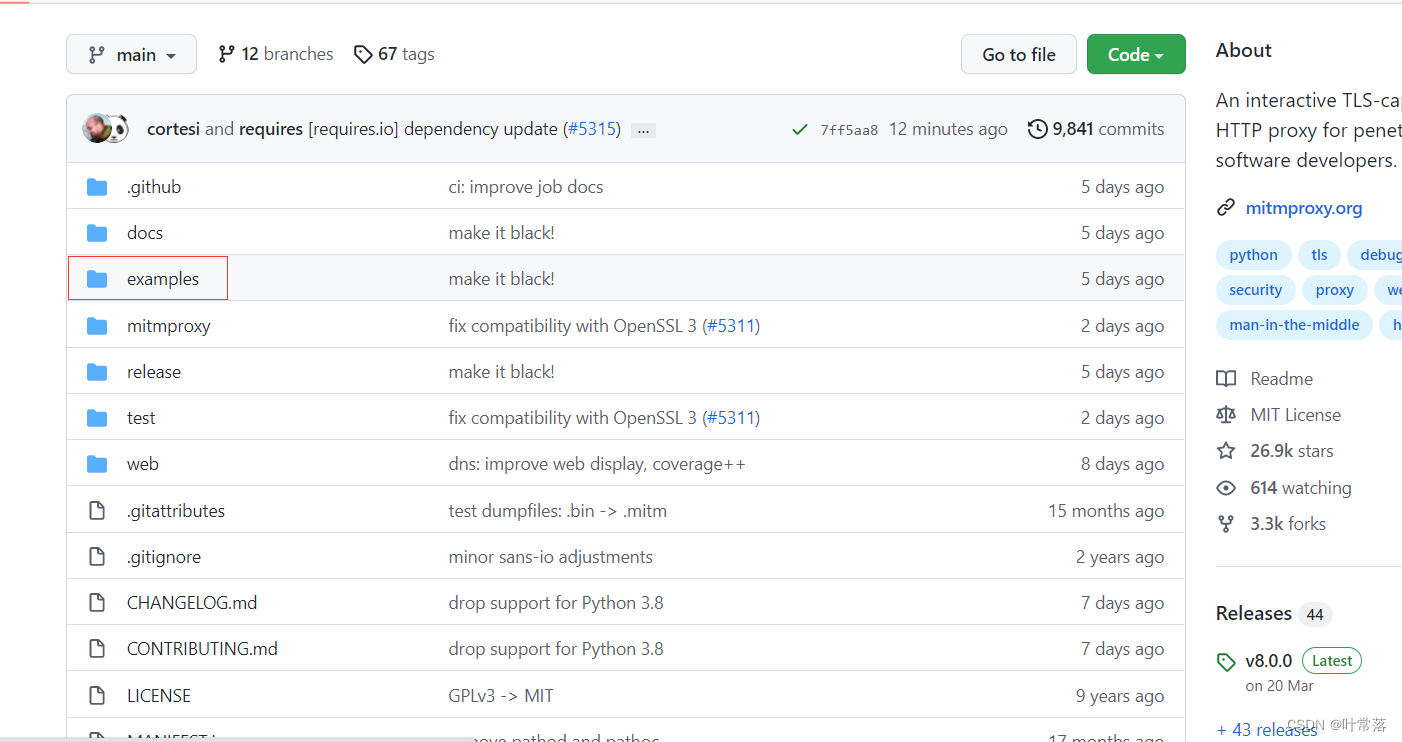Image resolution: width=1402 pixels, height=742 pixels.
Task: Click the .gitignore file icon
Action: (97, 557)
